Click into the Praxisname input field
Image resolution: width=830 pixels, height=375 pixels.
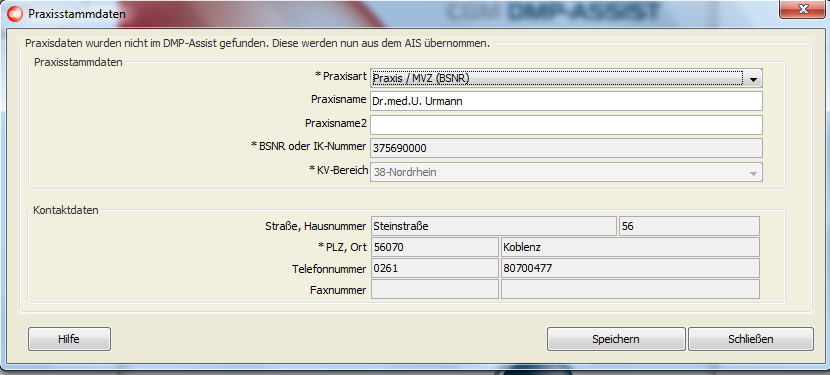coord(566,101)
